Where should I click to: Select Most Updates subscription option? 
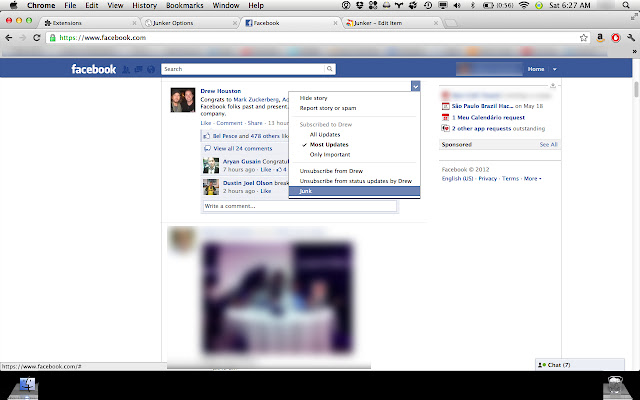[x=329, y=144]
